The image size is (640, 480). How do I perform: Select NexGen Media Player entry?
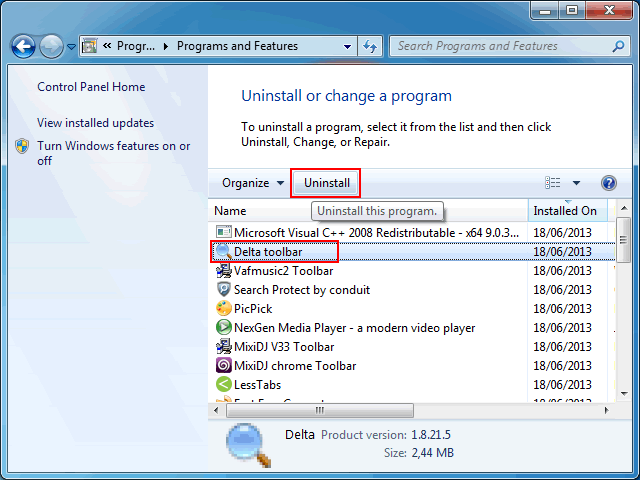(411, 328)
